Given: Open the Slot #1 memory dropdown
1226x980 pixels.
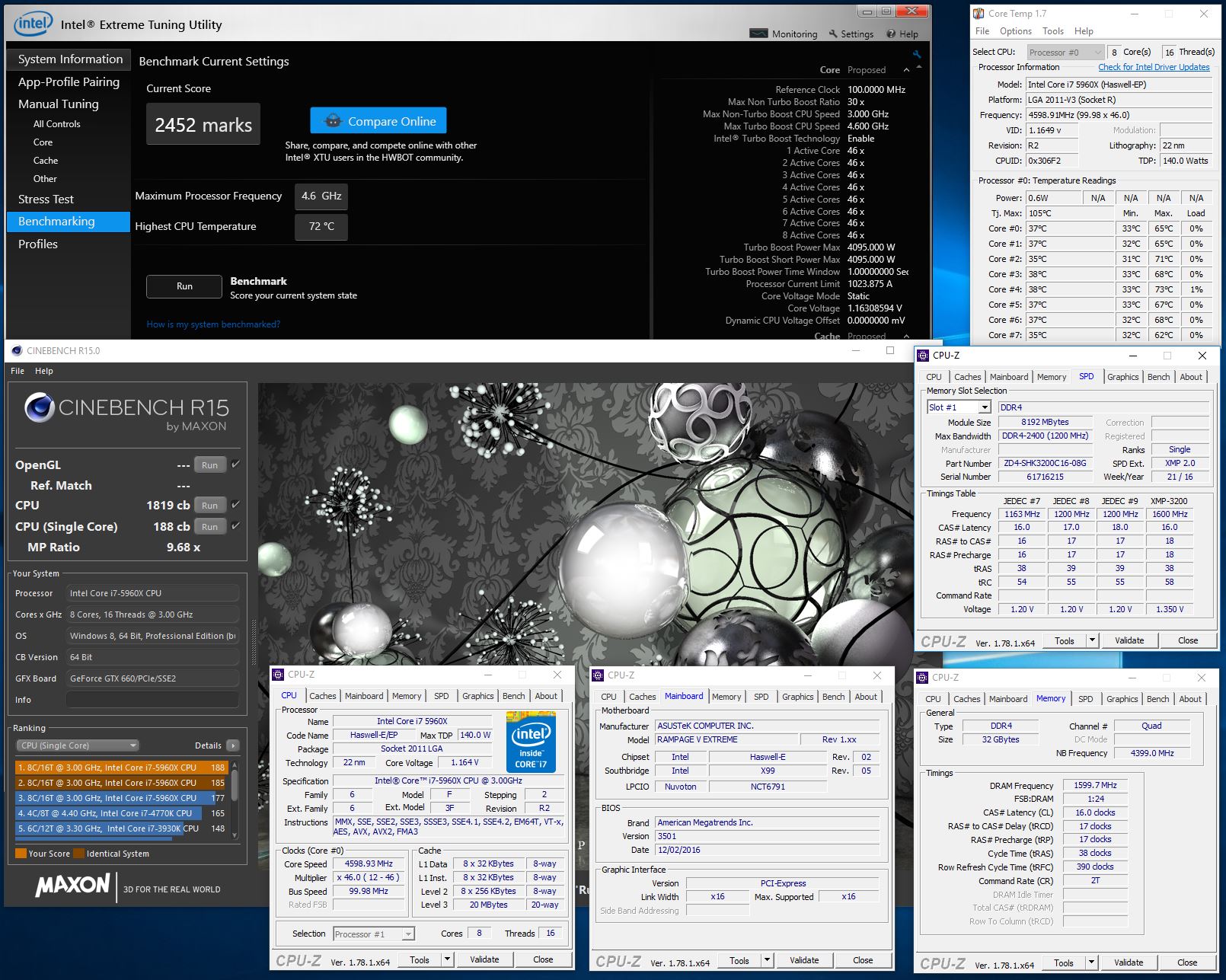Looking at the screenshot, I should tap(985, 407).
